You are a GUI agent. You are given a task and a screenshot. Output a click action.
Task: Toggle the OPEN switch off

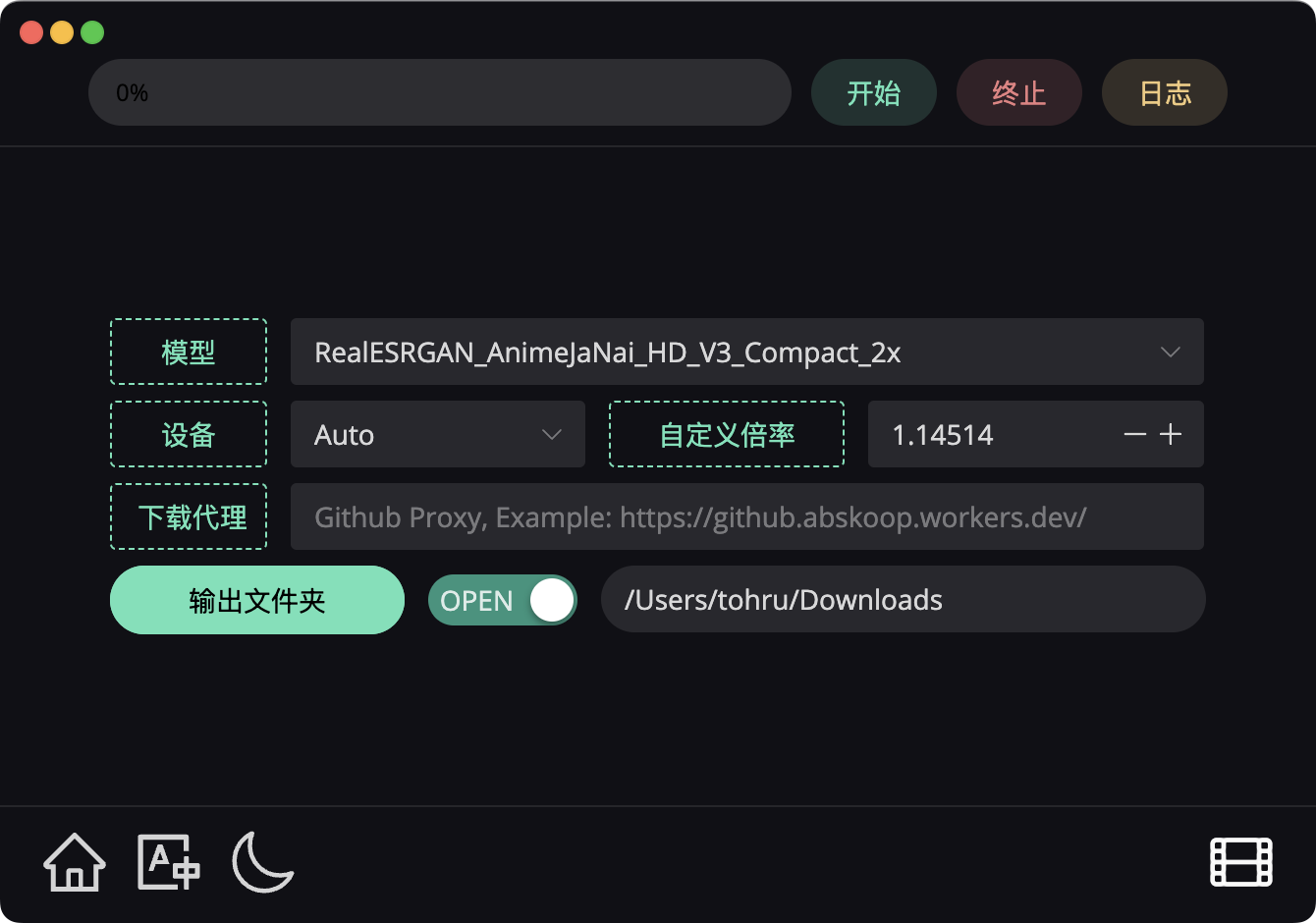point(503,600)
